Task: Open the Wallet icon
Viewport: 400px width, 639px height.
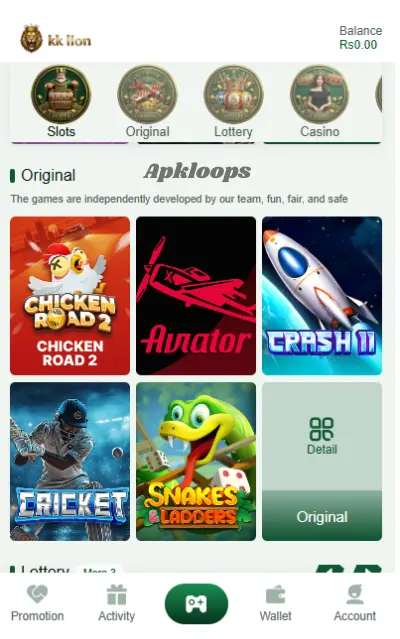Action: [275, 595]
